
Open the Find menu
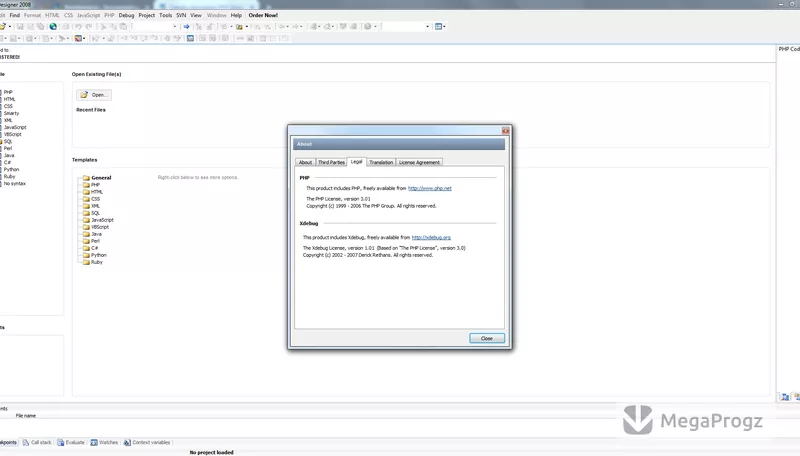point(15,15)
